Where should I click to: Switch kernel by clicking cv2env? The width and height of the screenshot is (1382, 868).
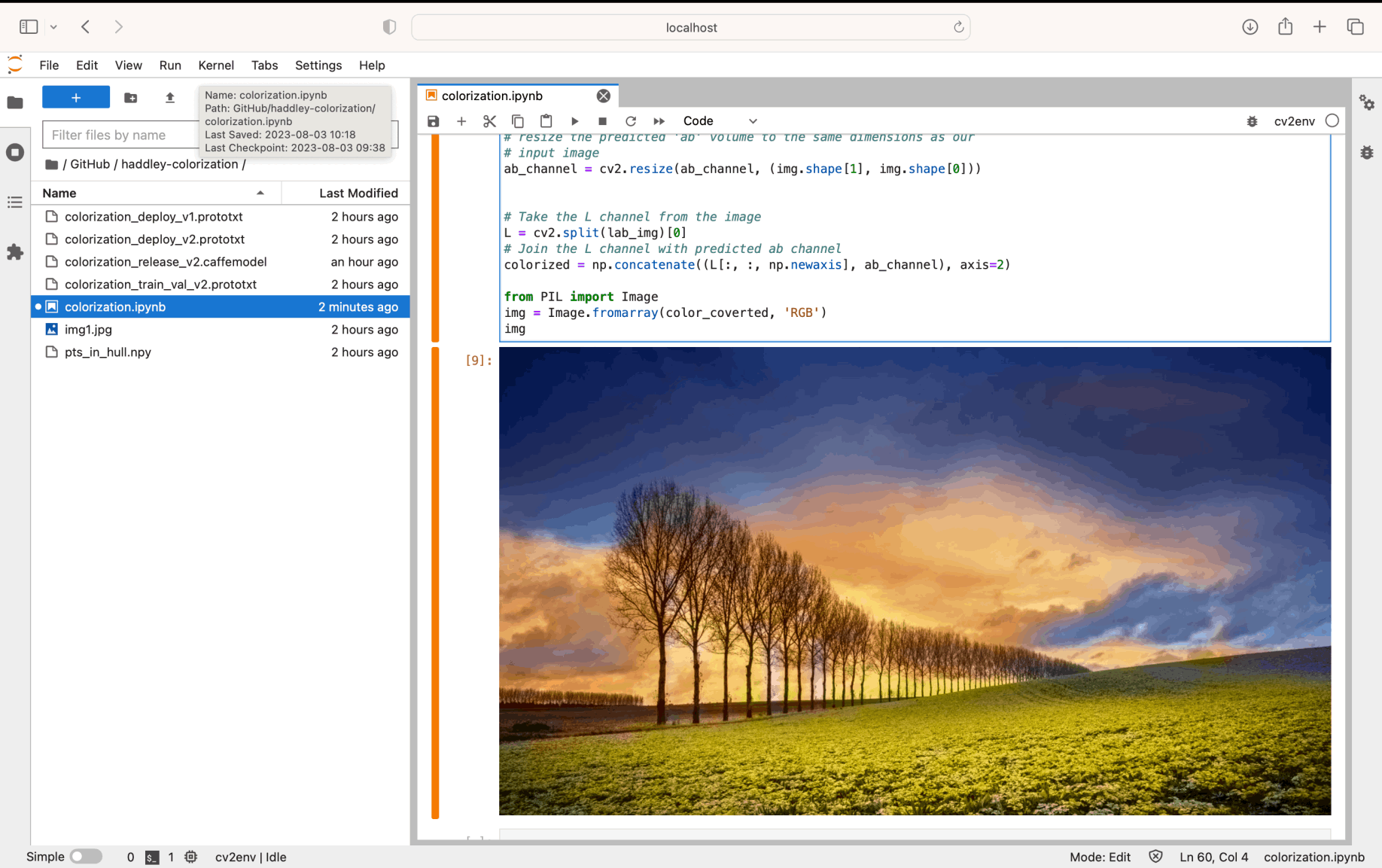[1294, 121]
